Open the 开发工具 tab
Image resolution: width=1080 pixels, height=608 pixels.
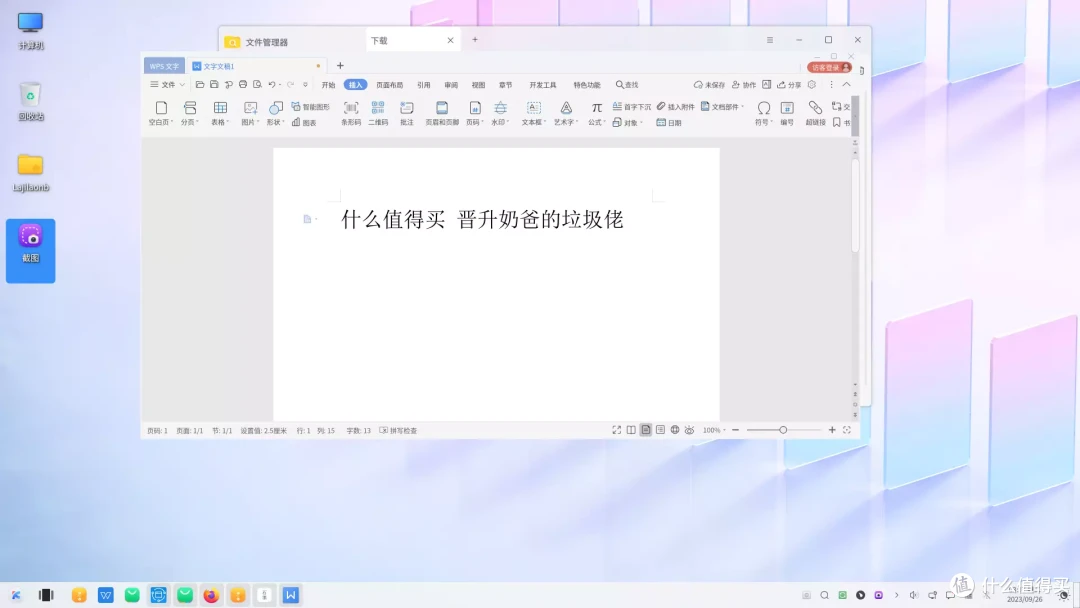(543, 85)
